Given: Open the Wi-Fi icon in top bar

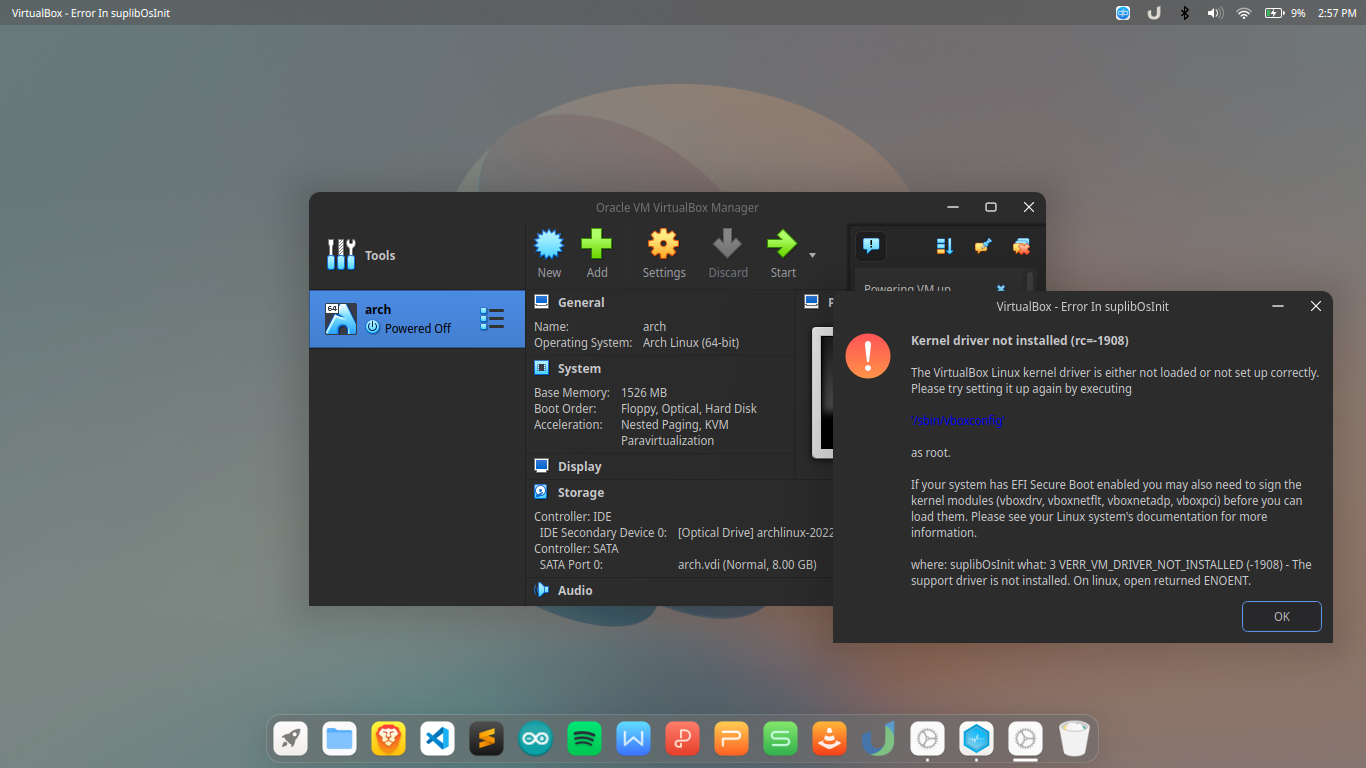Looking at the screenshot, I should [1244, 13].
